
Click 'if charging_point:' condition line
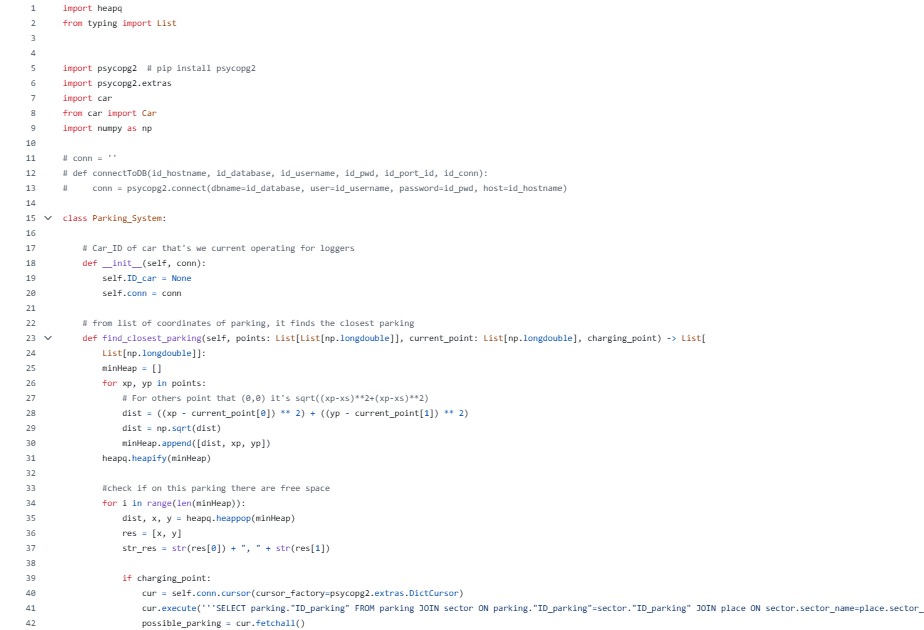166,579
